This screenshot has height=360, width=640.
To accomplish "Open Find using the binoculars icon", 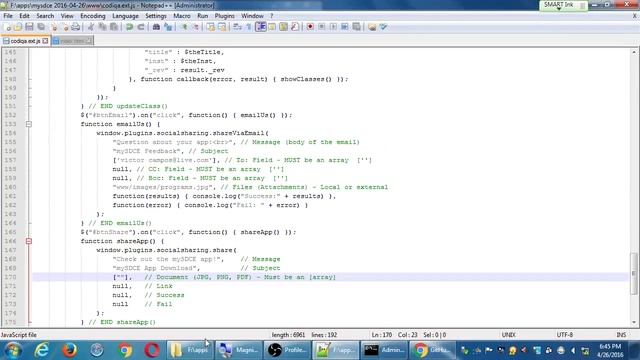I will click(x=156, y=27).
